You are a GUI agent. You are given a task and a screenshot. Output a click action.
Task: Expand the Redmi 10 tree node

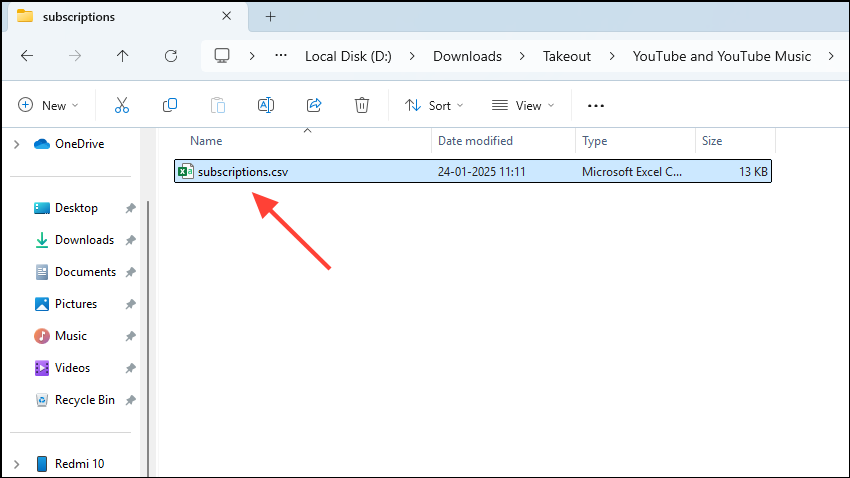click(17, 464)
